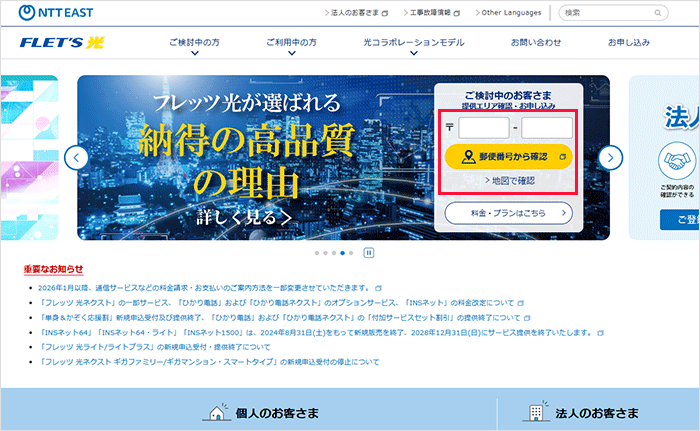
Task: Expand the ご利用中の方 menu
Action: point(292,46)
